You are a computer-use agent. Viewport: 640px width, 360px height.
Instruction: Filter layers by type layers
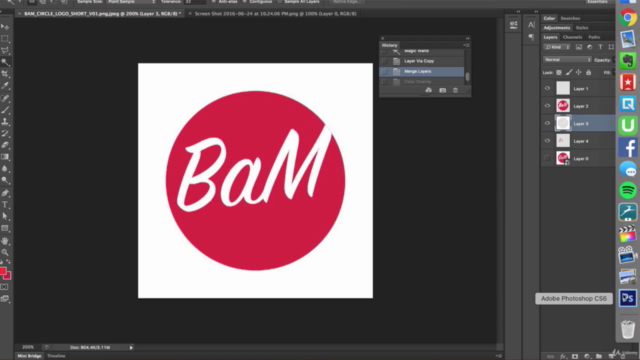click(600, 47)
